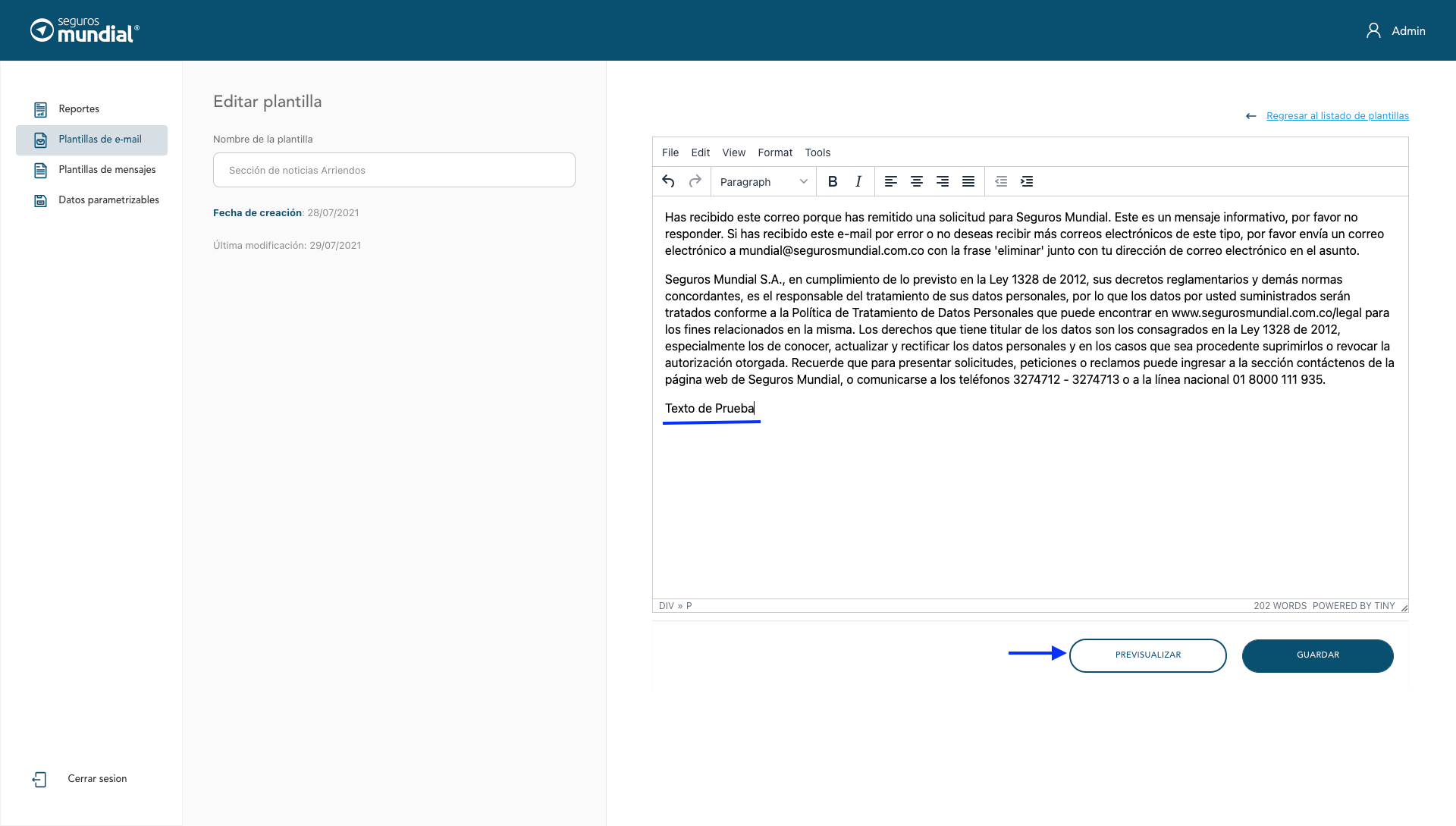Go back via Regresar al listado link
The image size is (1456, 826).
1337,116
